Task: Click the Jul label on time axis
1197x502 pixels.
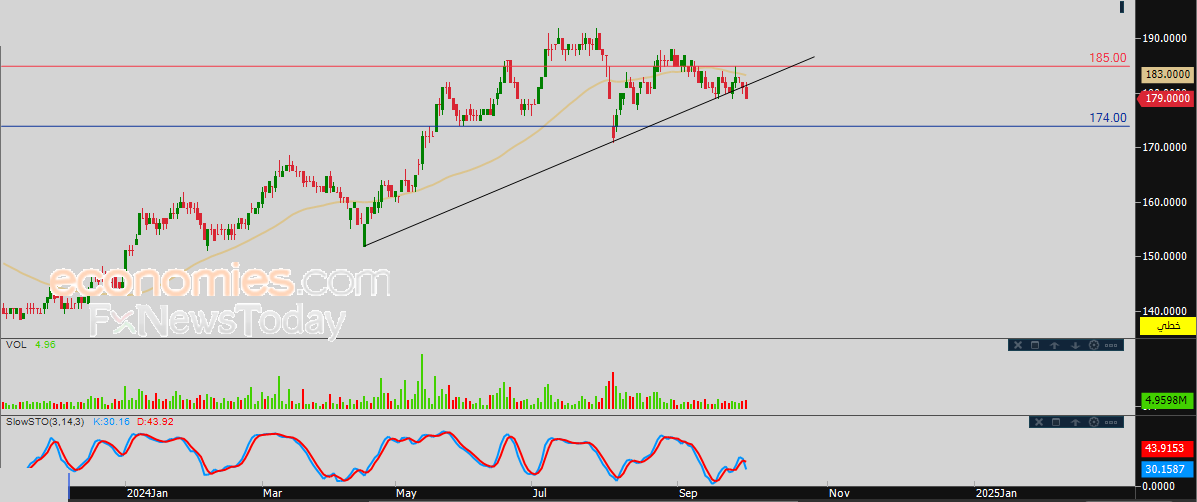Action: tap(541, 494)
